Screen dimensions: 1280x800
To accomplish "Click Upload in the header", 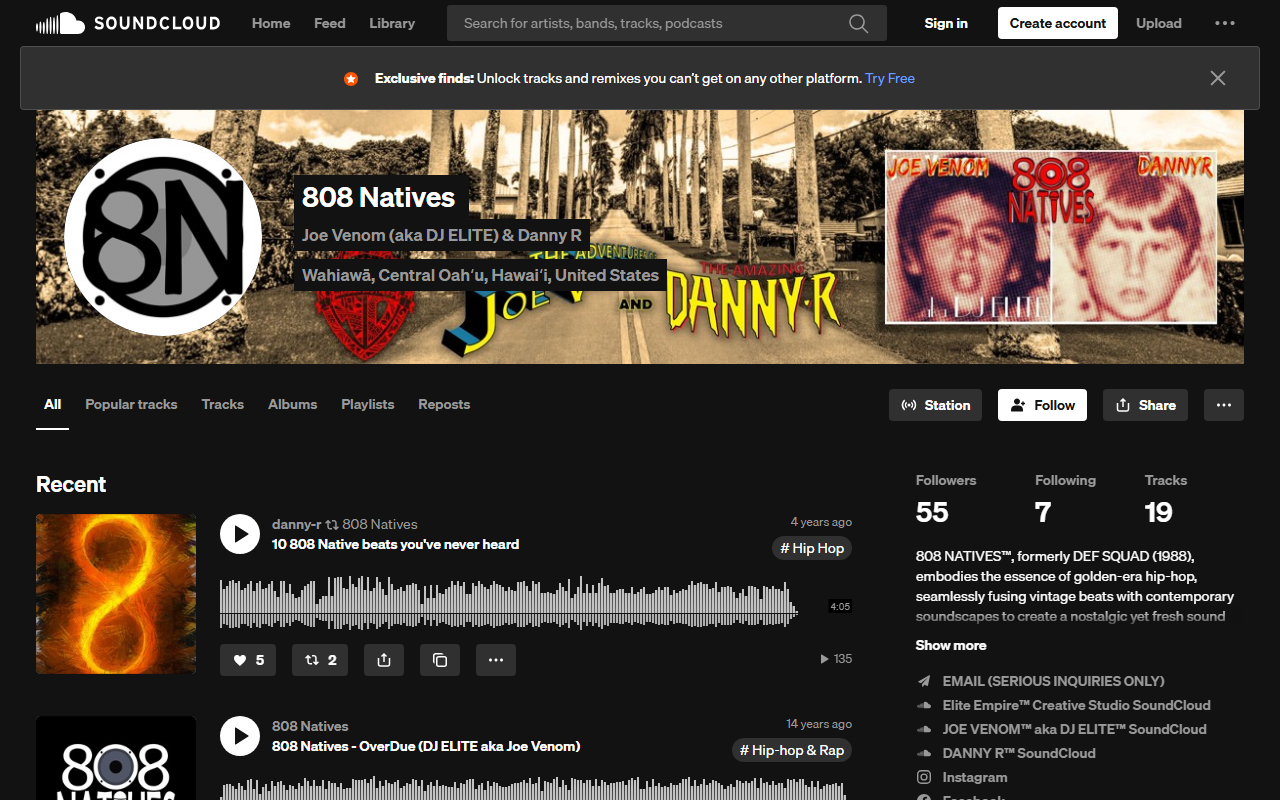I will (x=1158, y=23).
